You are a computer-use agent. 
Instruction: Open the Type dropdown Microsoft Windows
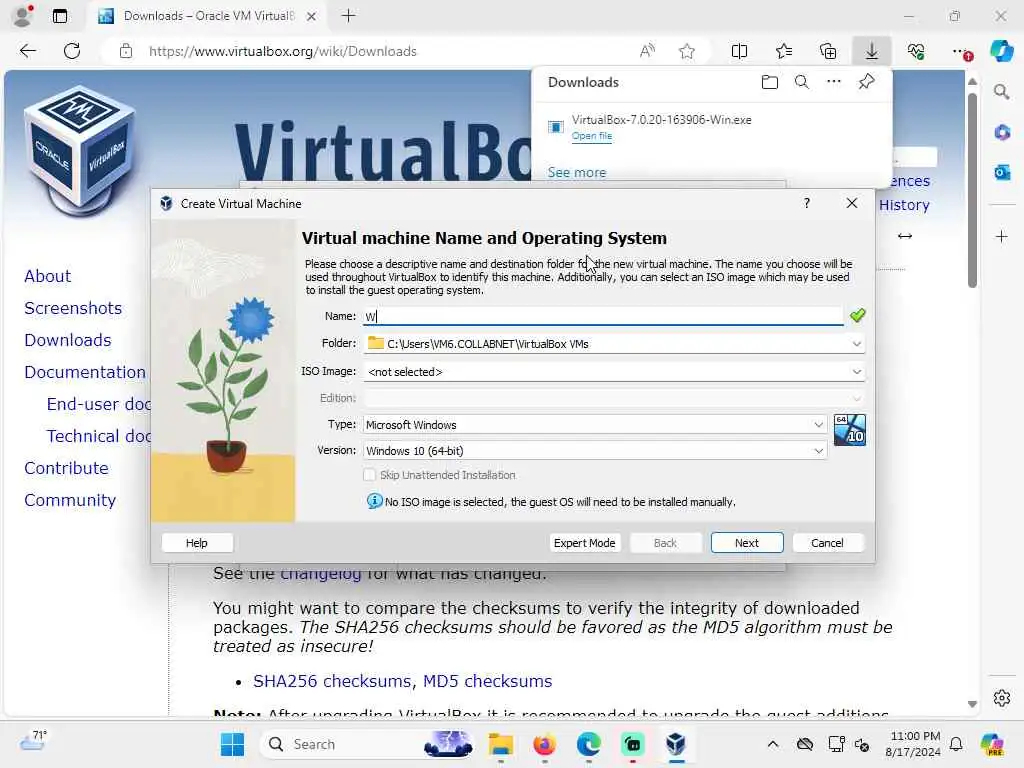[x=595, y=424]
